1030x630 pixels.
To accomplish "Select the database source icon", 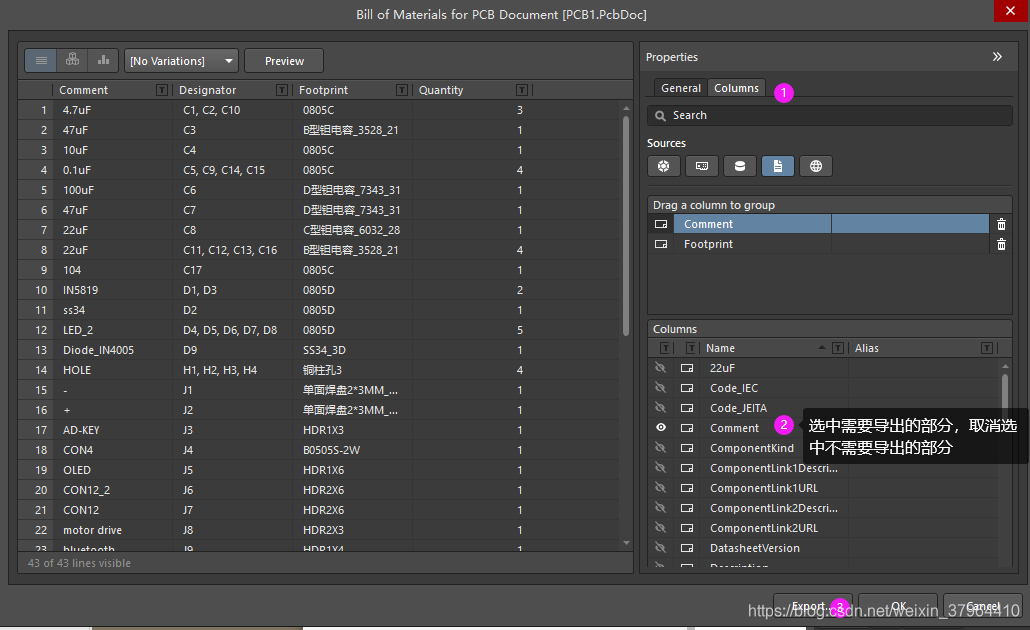I will pos(740,166).
